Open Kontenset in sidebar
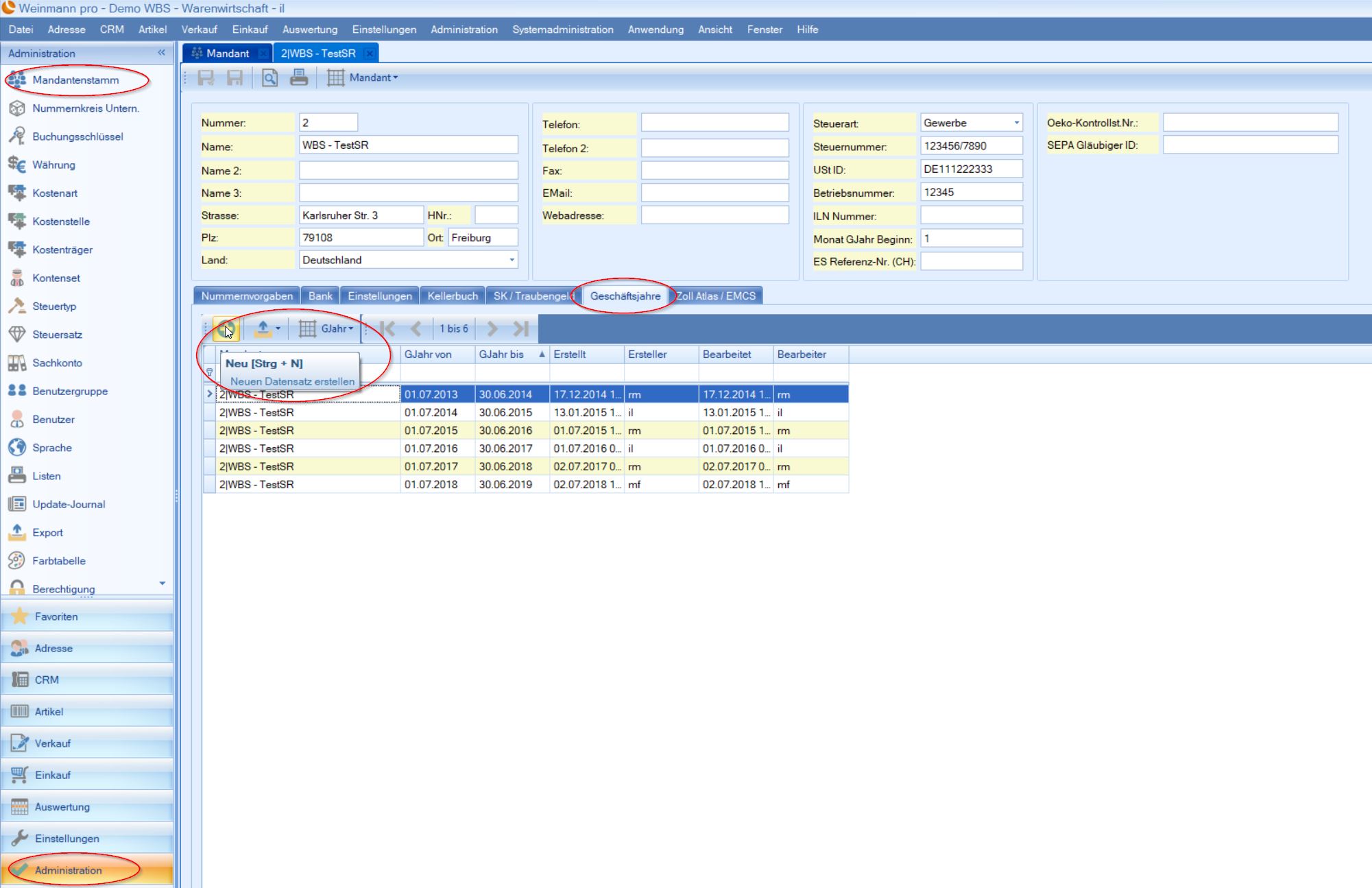 point(56,278)
